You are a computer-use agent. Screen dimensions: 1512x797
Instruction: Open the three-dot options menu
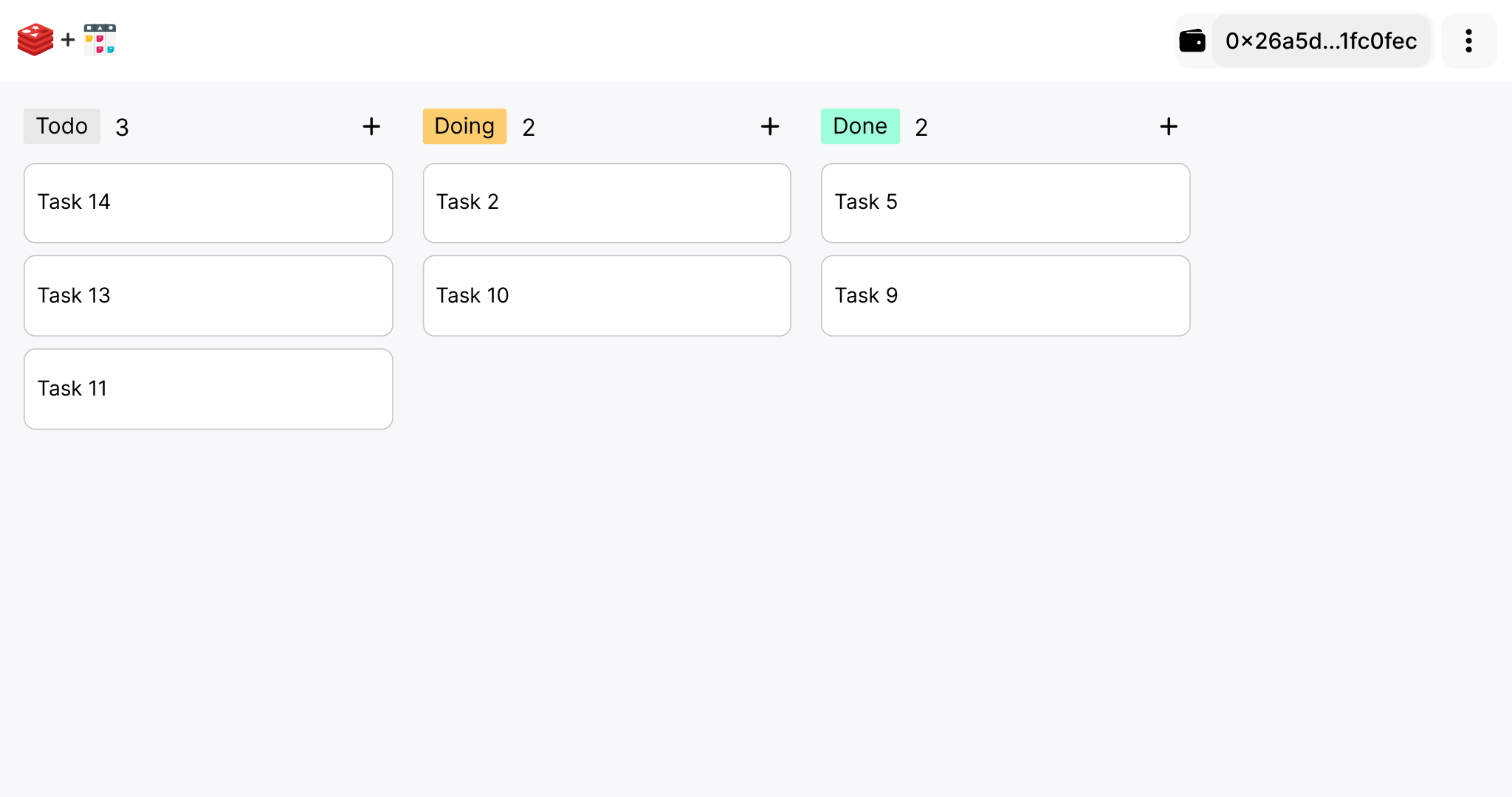click(x=1468, y=41)
